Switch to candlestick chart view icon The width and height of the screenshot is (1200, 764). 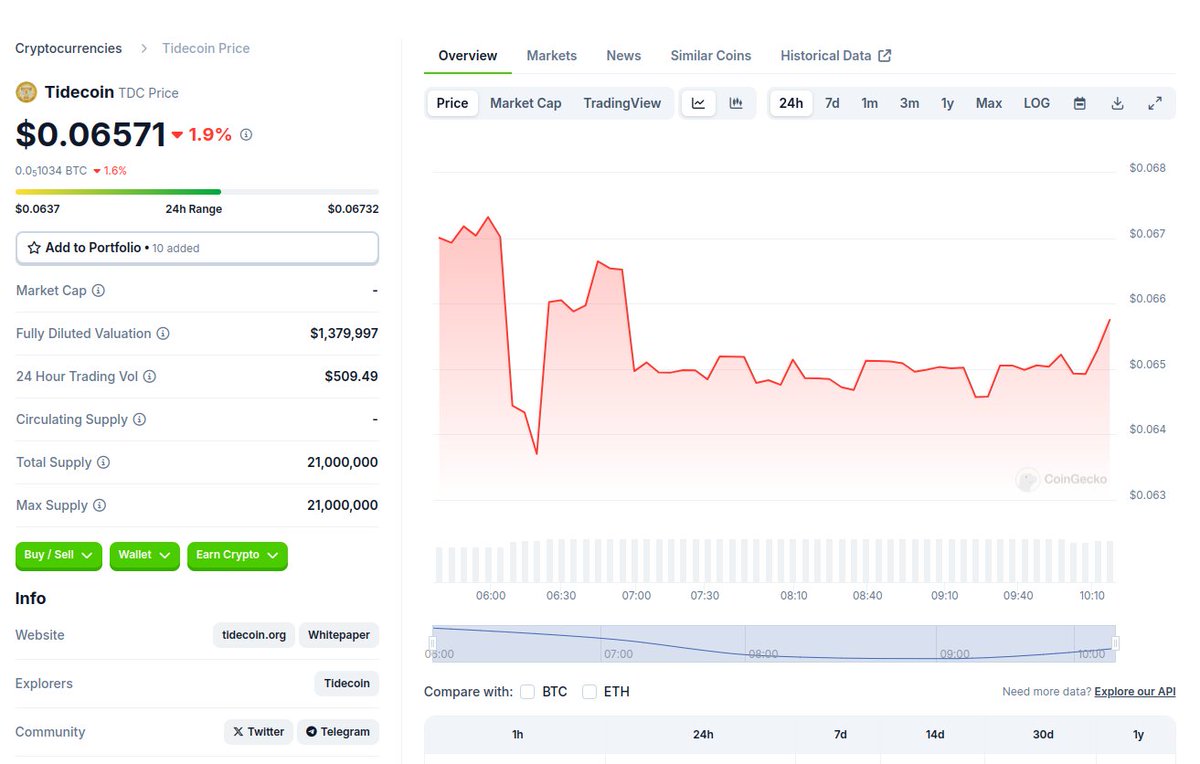[x=736, y=103]
